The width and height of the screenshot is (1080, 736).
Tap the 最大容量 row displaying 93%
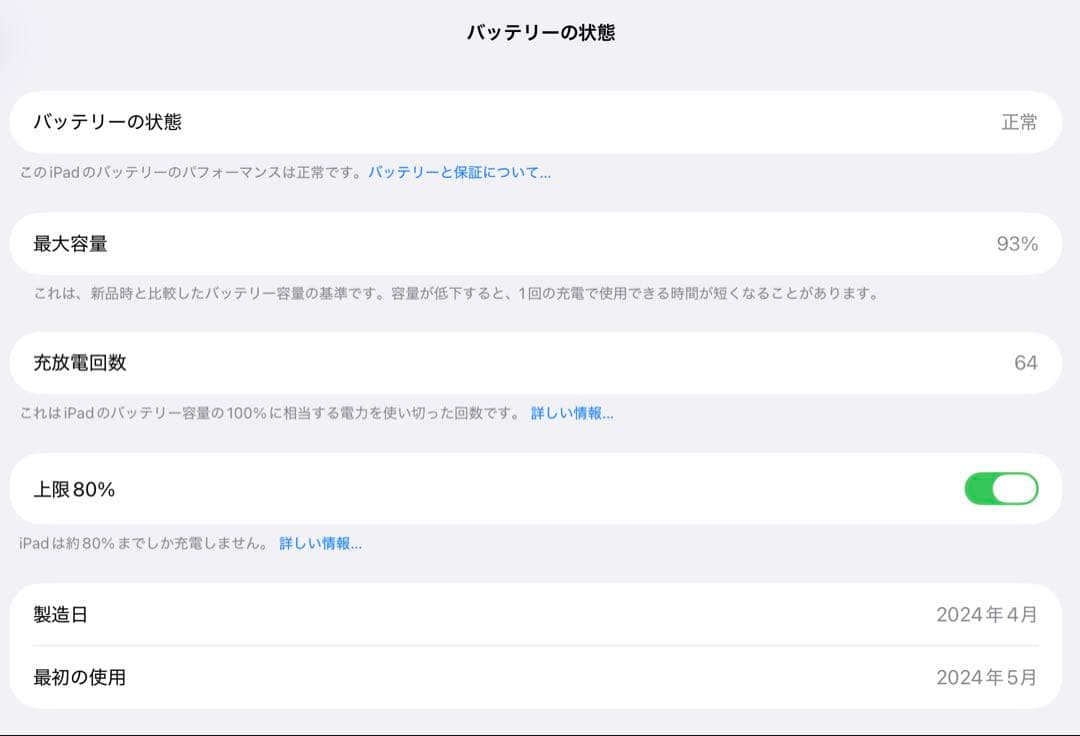tap(540, 243)
